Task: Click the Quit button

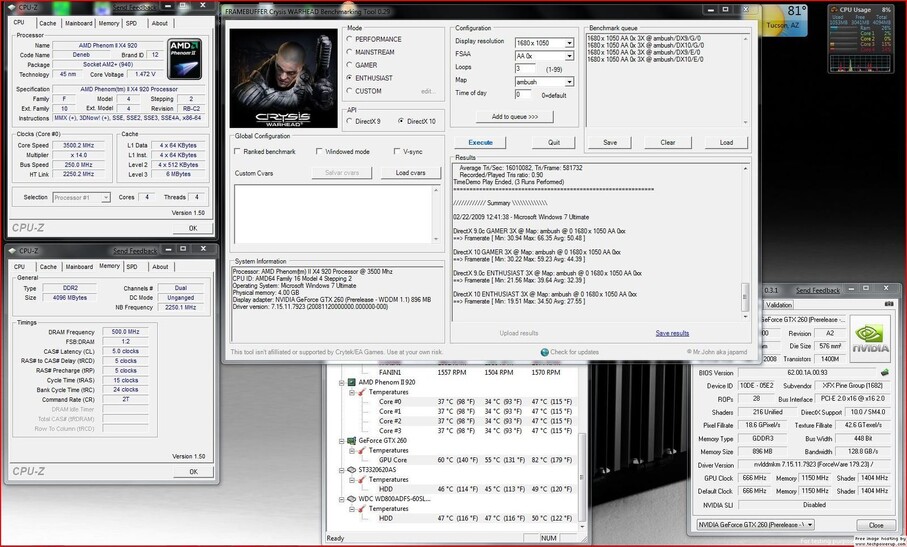Action: coord(554,142)
